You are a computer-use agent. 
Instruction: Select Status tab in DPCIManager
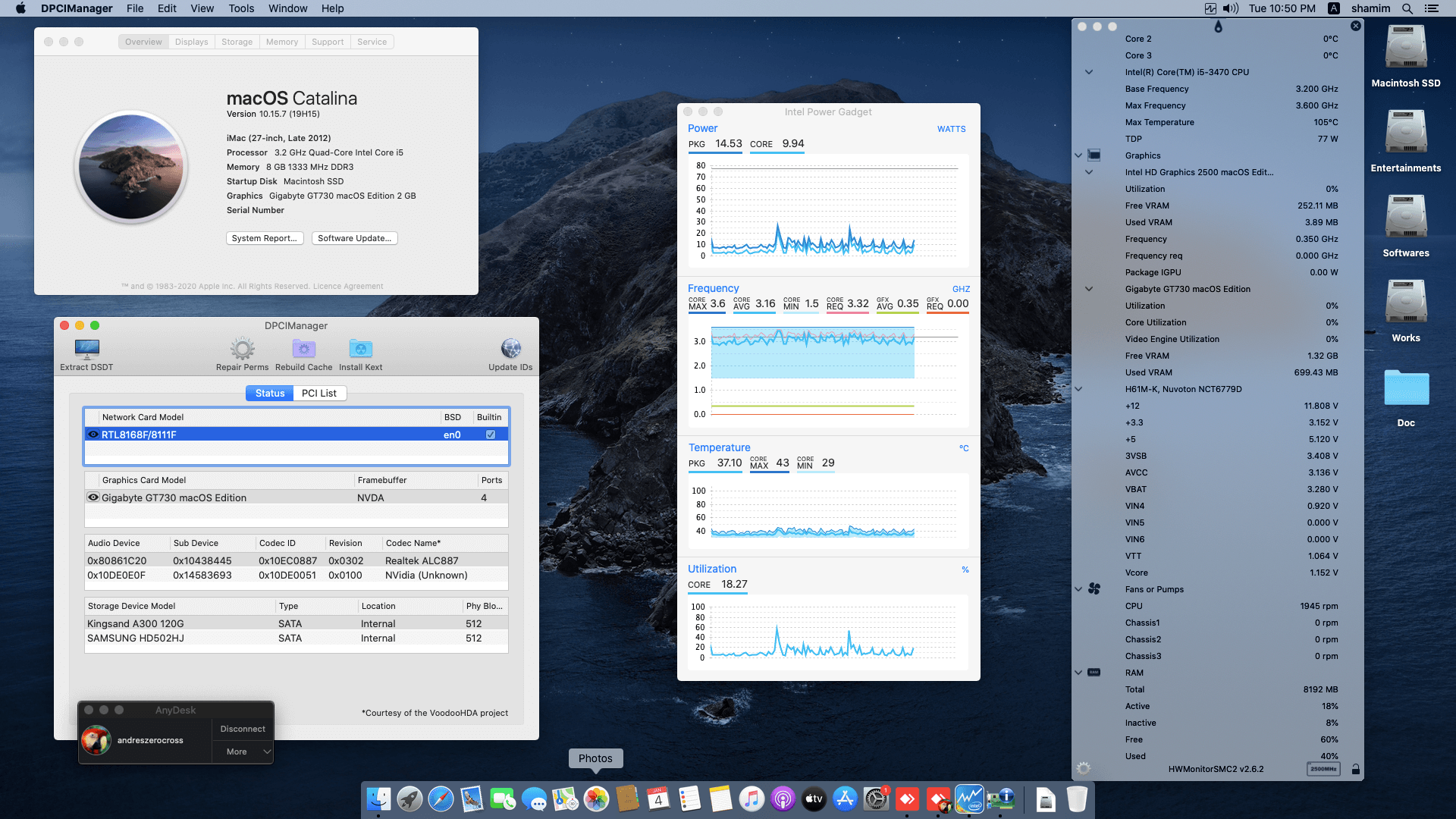(270, 393)
